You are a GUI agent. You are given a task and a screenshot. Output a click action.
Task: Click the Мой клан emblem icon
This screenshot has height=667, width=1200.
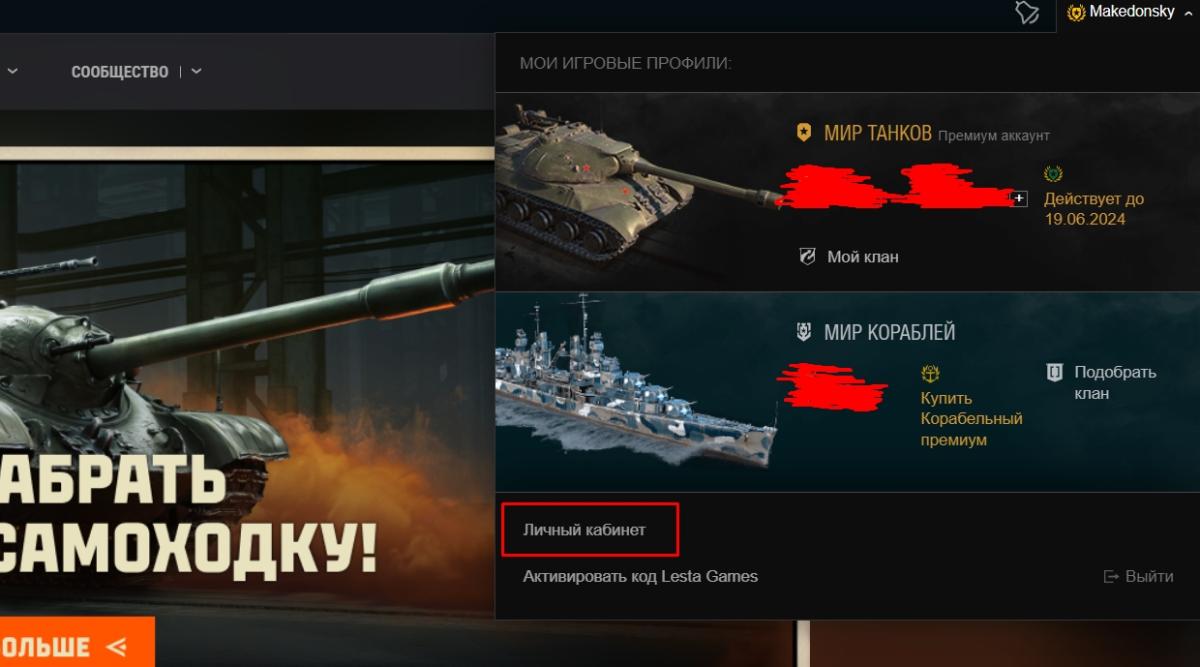[x=808, y=257]
